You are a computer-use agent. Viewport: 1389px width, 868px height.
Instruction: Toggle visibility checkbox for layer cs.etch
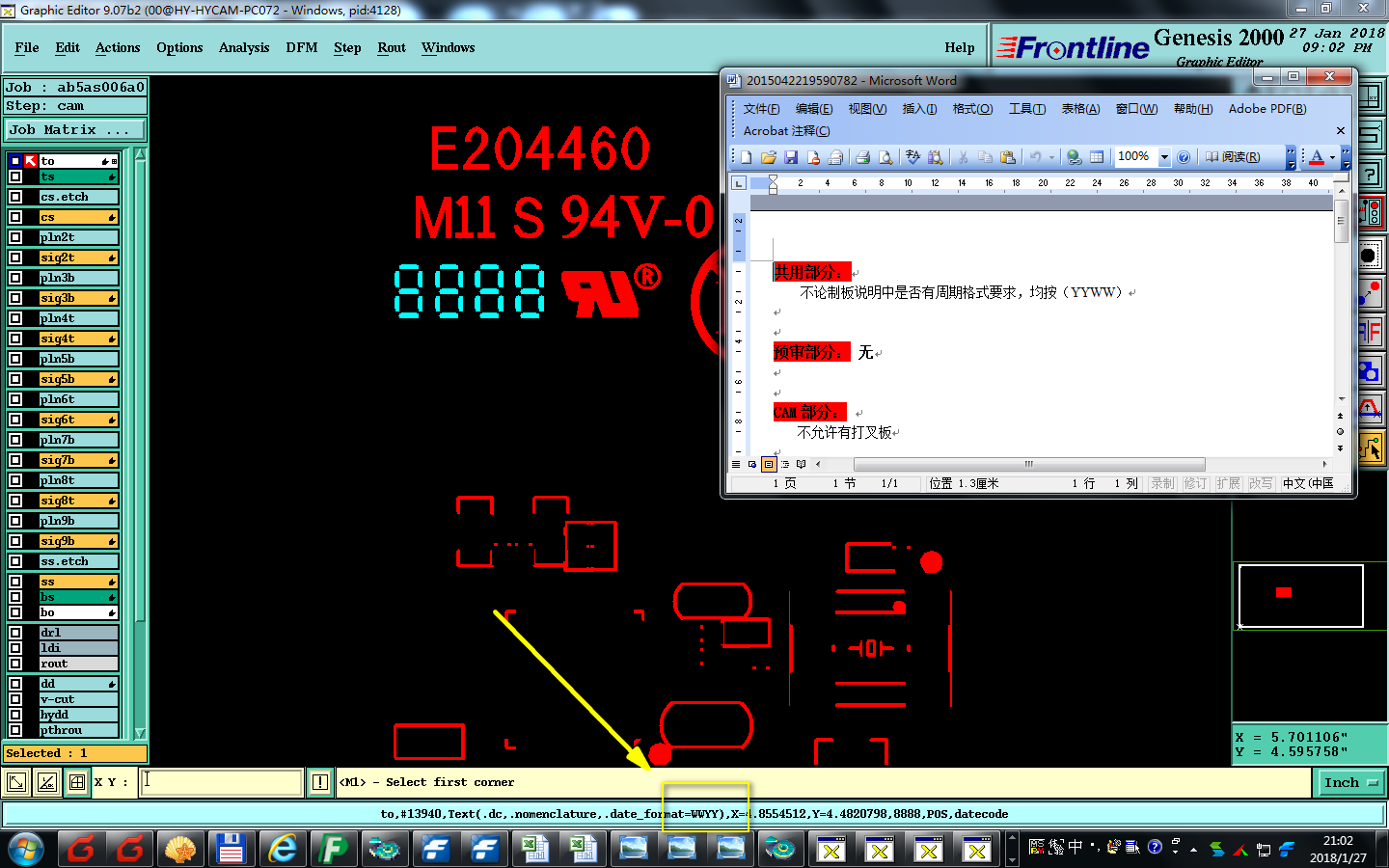(x=15, y=197)
